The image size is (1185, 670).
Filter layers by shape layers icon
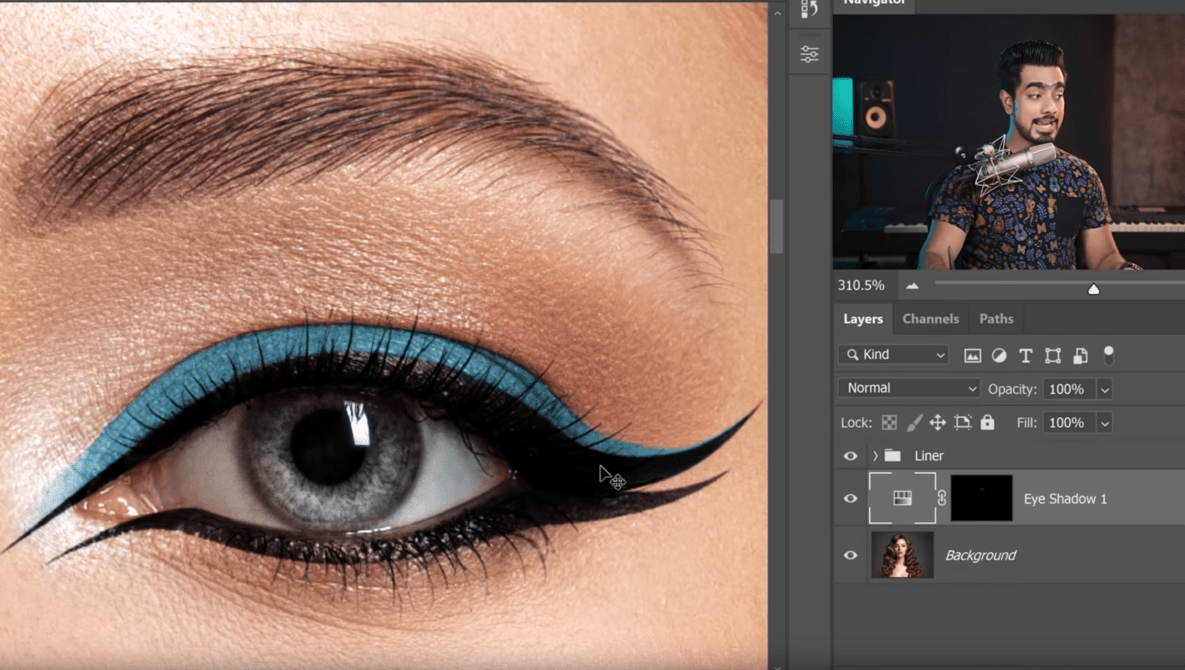1053,355
